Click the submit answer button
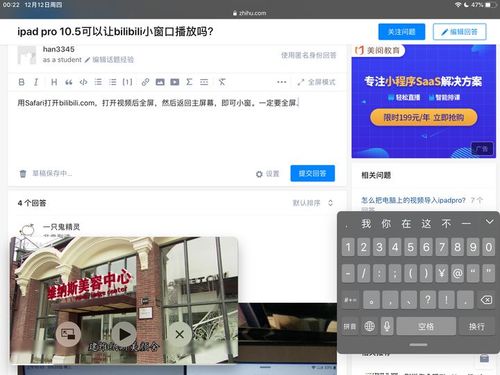 coord(312,173)
